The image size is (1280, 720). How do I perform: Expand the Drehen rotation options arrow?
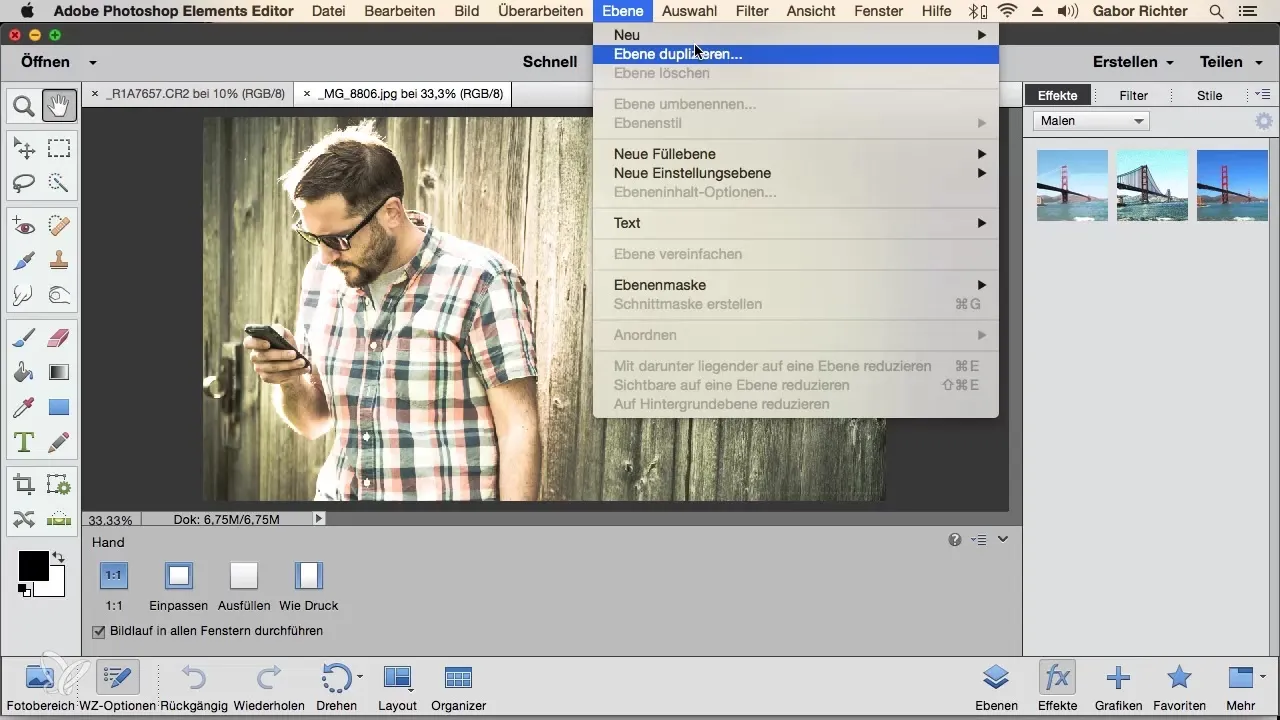click(x=360, y=677)
